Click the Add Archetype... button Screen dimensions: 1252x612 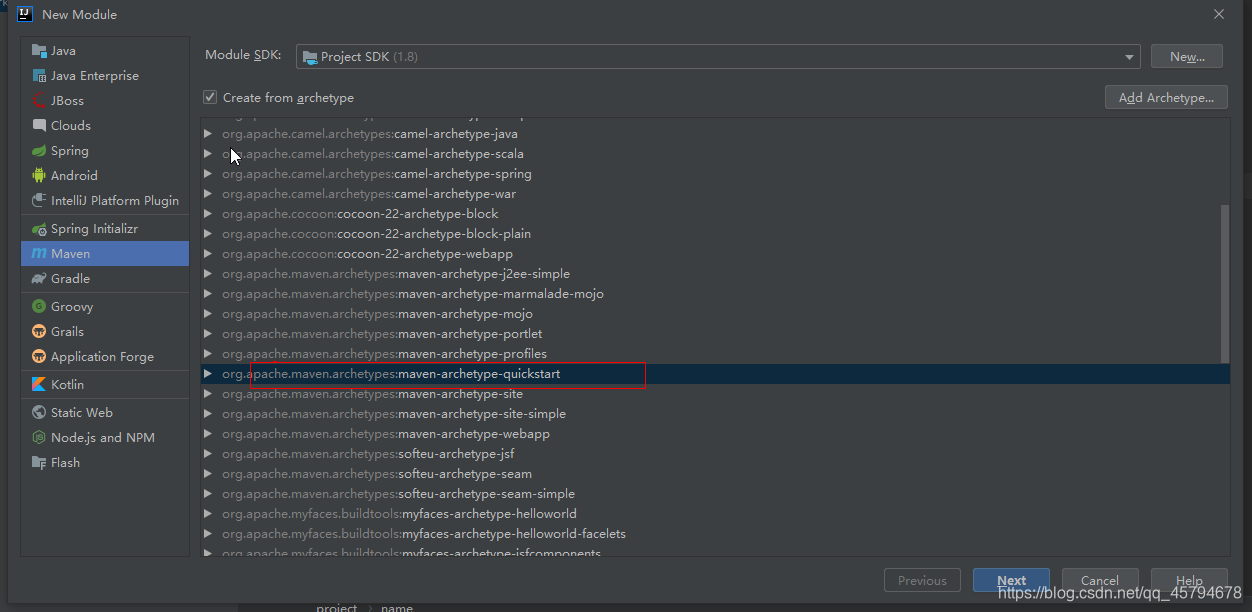[x=1166, y=98]
